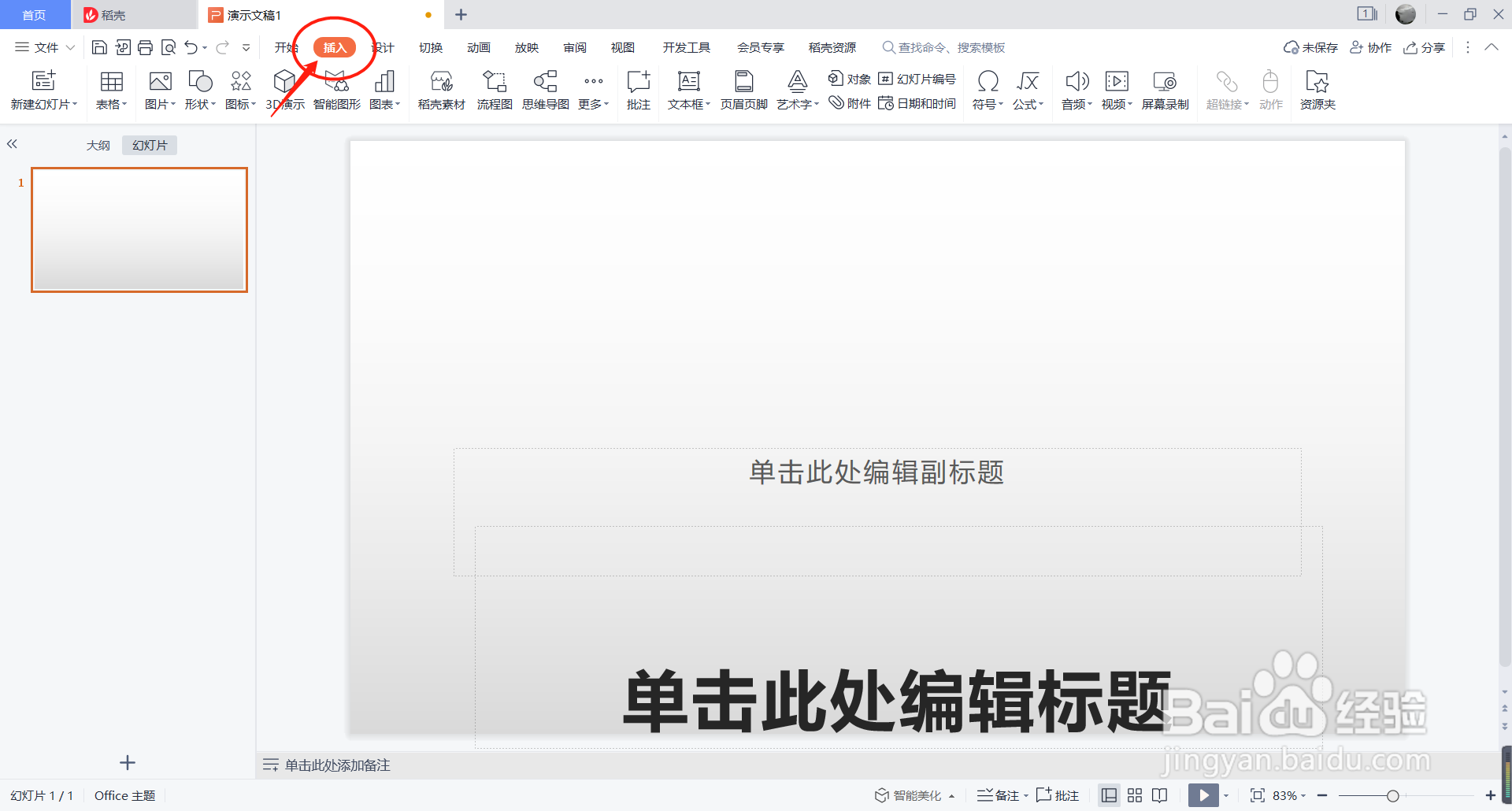Click the save icon in quick toolbar
The height and width of the screenshot is (811, 1512).
pos(99,48)
